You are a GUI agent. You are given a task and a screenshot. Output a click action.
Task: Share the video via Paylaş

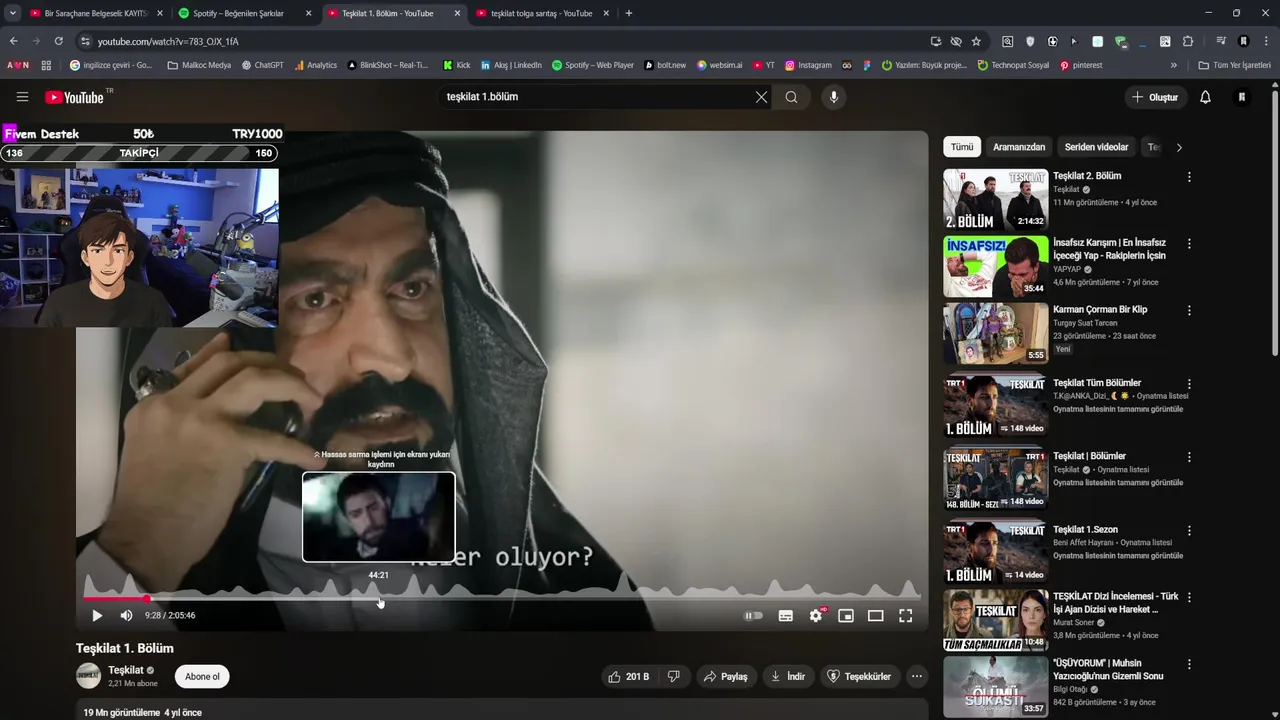click(725, 677)
